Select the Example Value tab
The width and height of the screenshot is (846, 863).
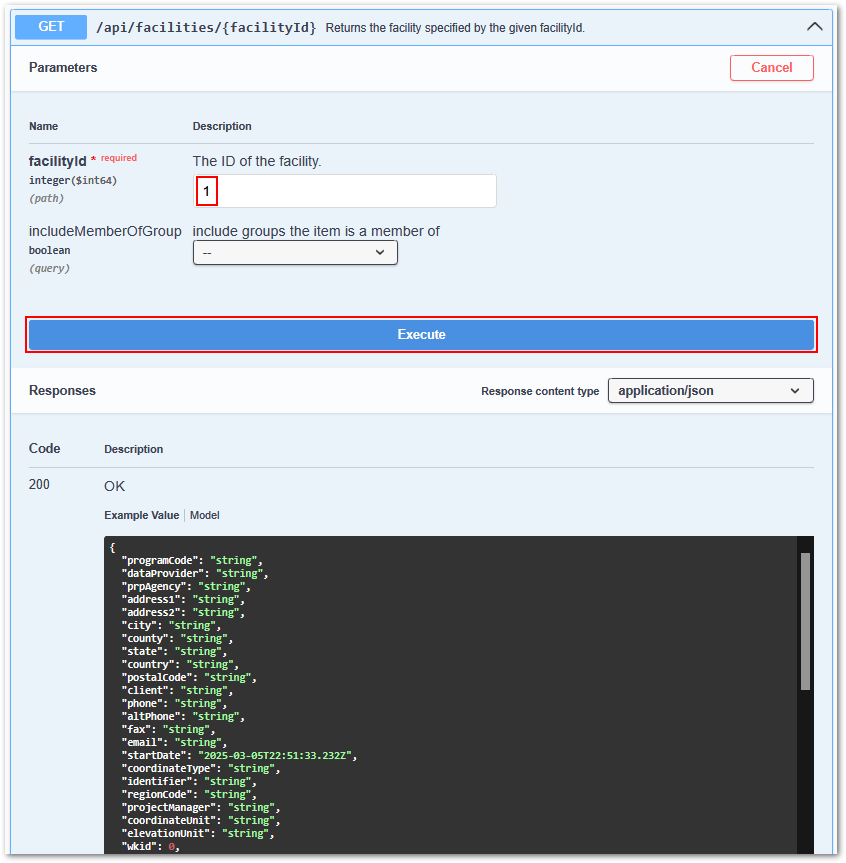(140, 515)
